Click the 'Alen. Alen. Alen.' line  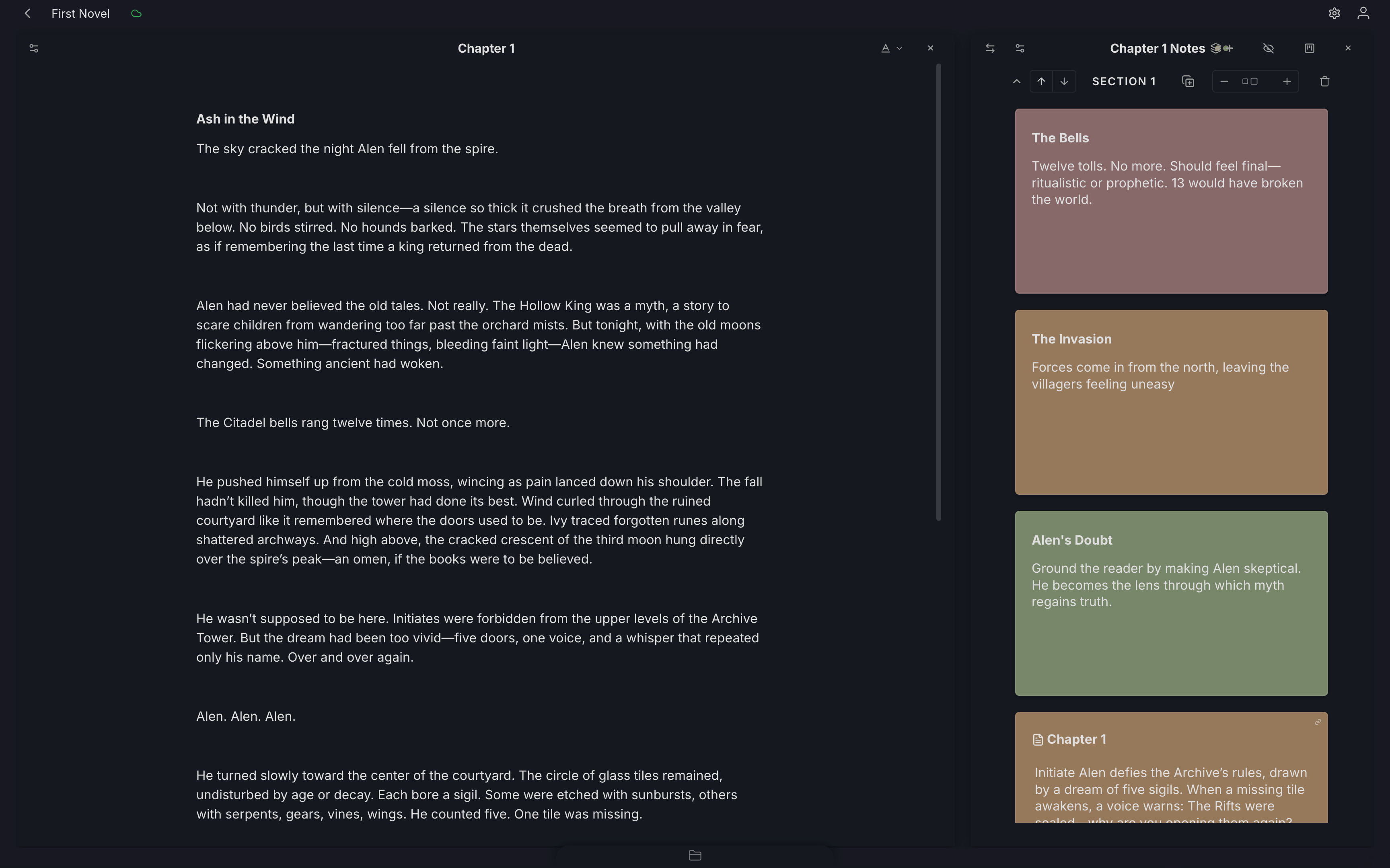[x=246, y=716]
